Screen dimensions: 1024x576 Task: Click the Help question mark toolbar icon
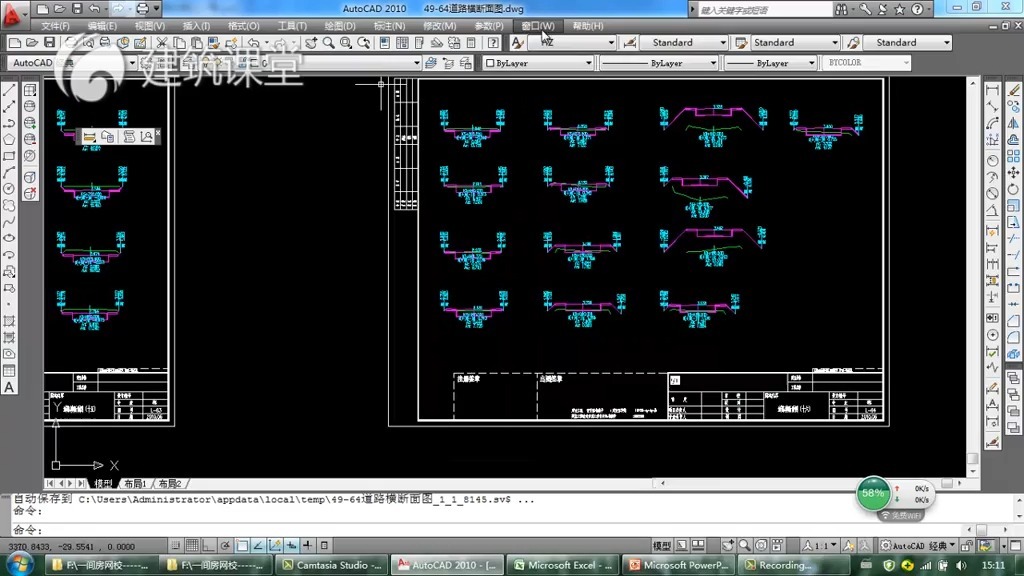494,43
